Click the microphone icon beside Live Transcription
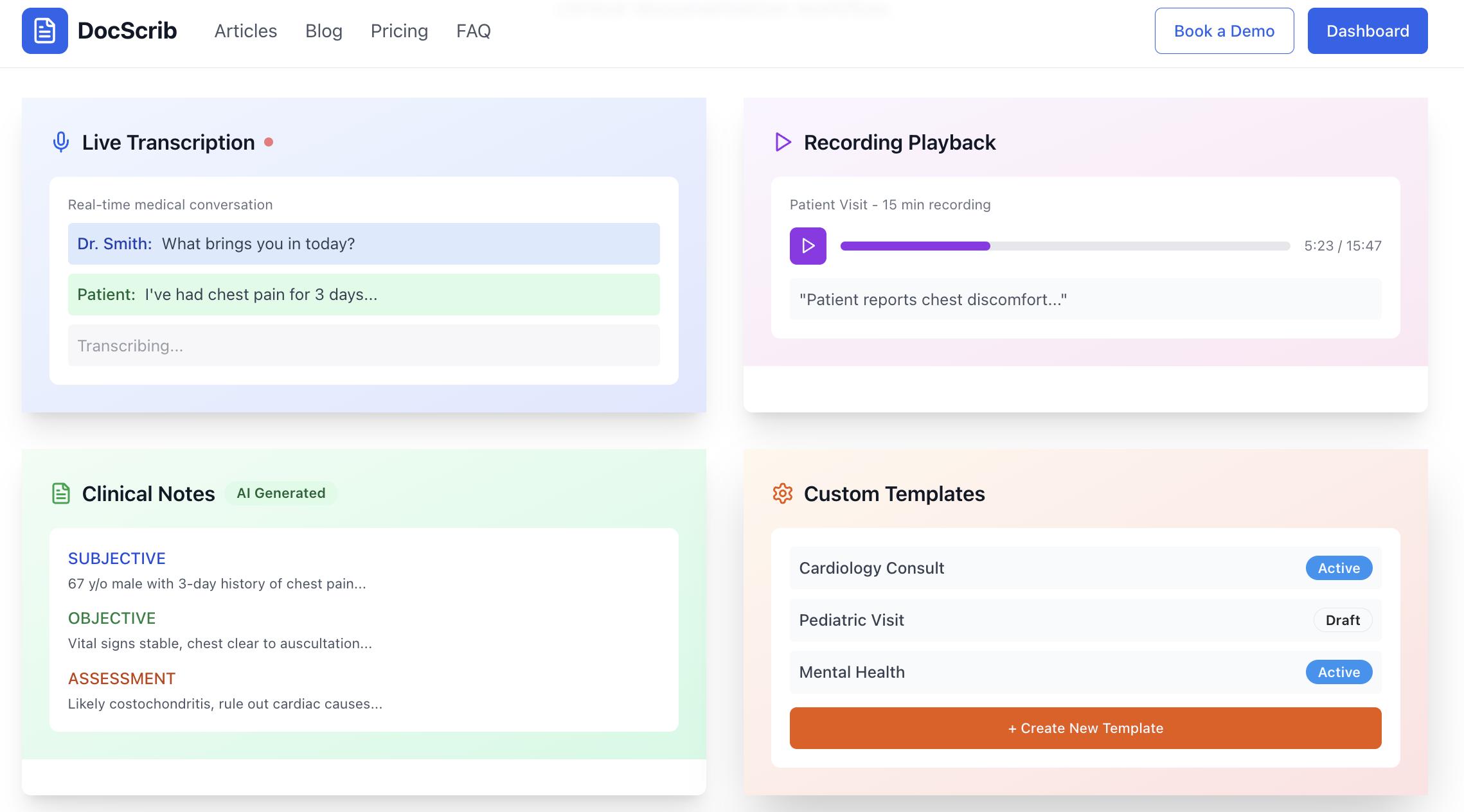 point(61,142)
